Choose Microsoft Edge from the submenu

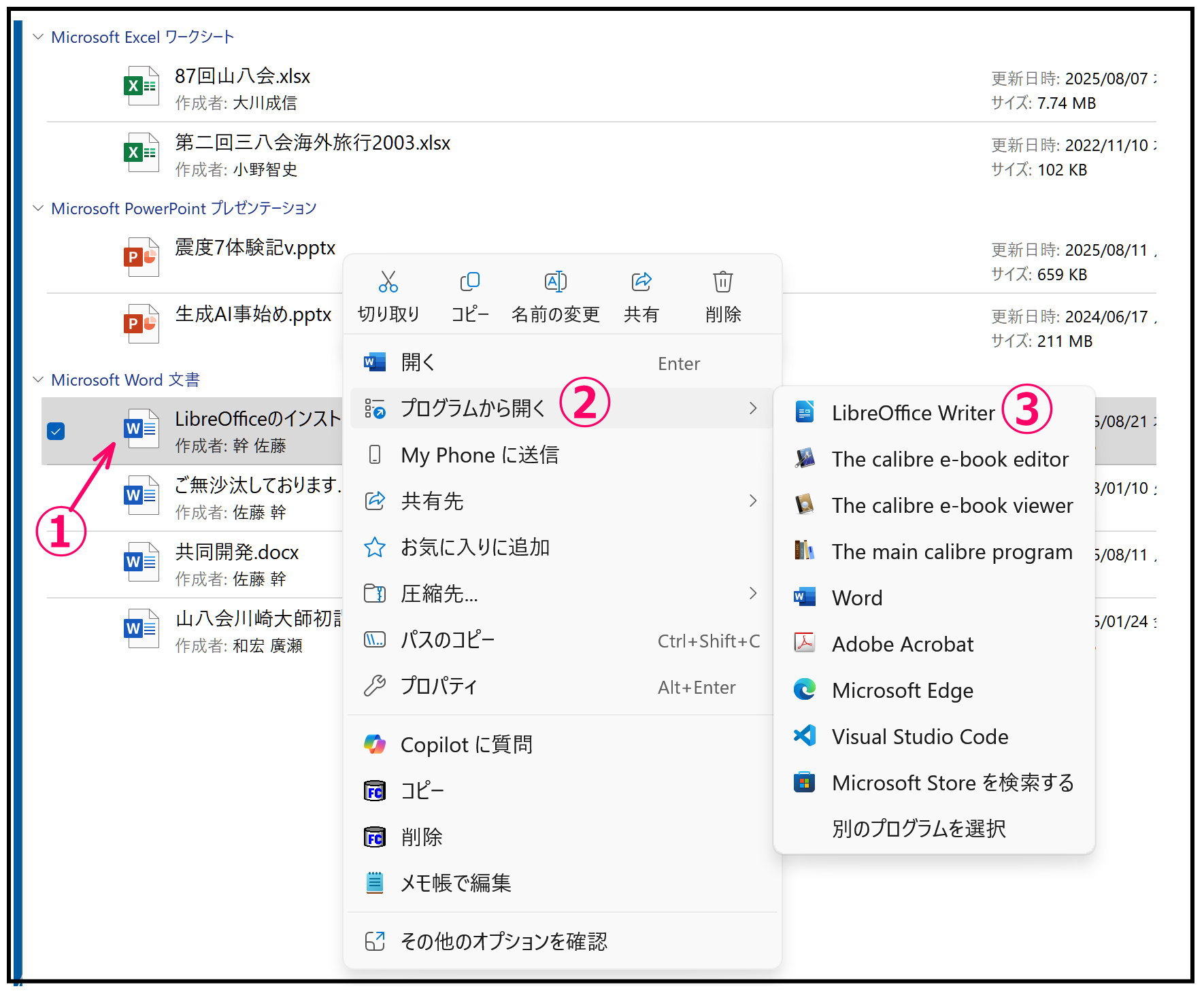click(x=902, y=690)
